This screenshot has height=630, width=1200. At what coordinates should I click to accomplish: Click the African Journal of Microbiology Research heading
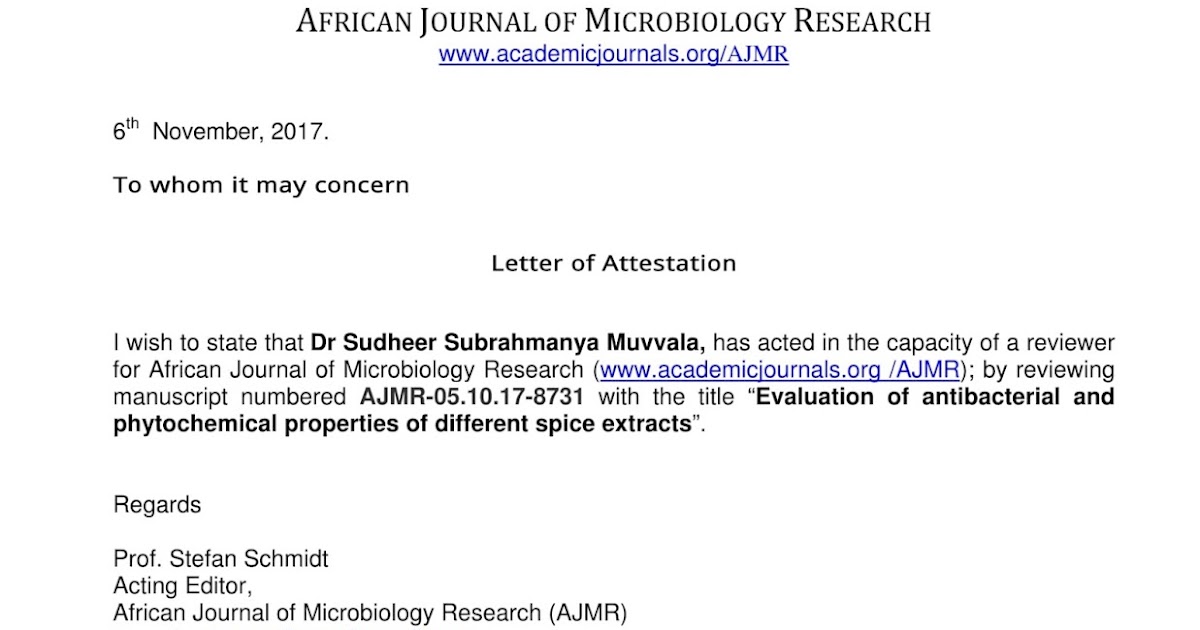click(x=613, y=21)
